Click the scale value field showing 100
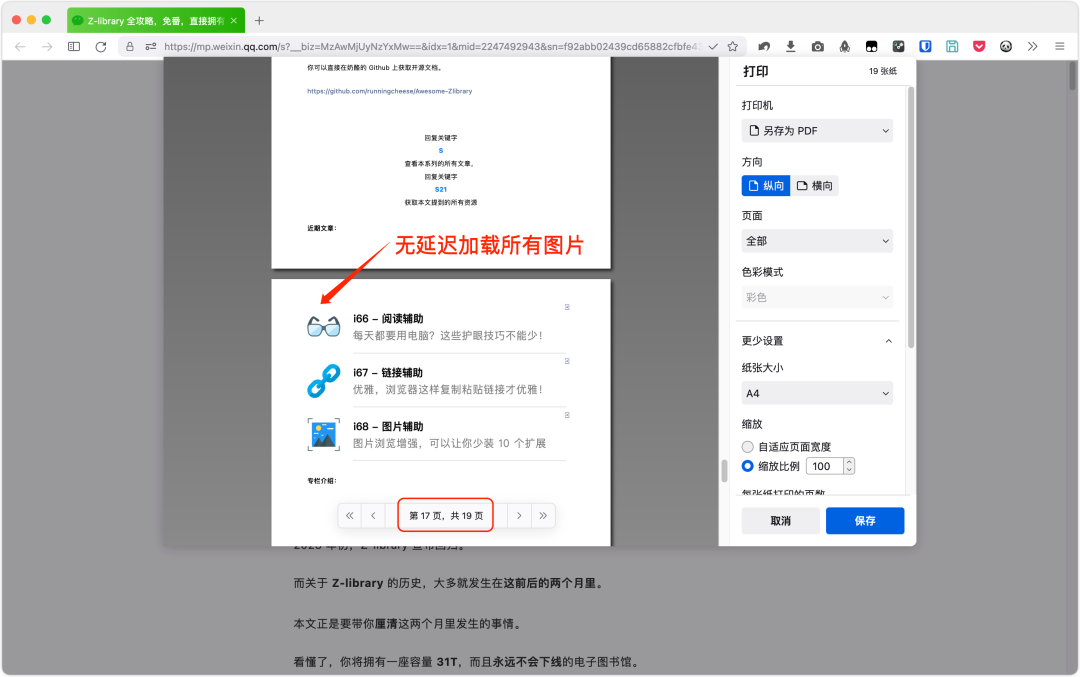This screenshot has width=1080, height=677. click(825, 466)
